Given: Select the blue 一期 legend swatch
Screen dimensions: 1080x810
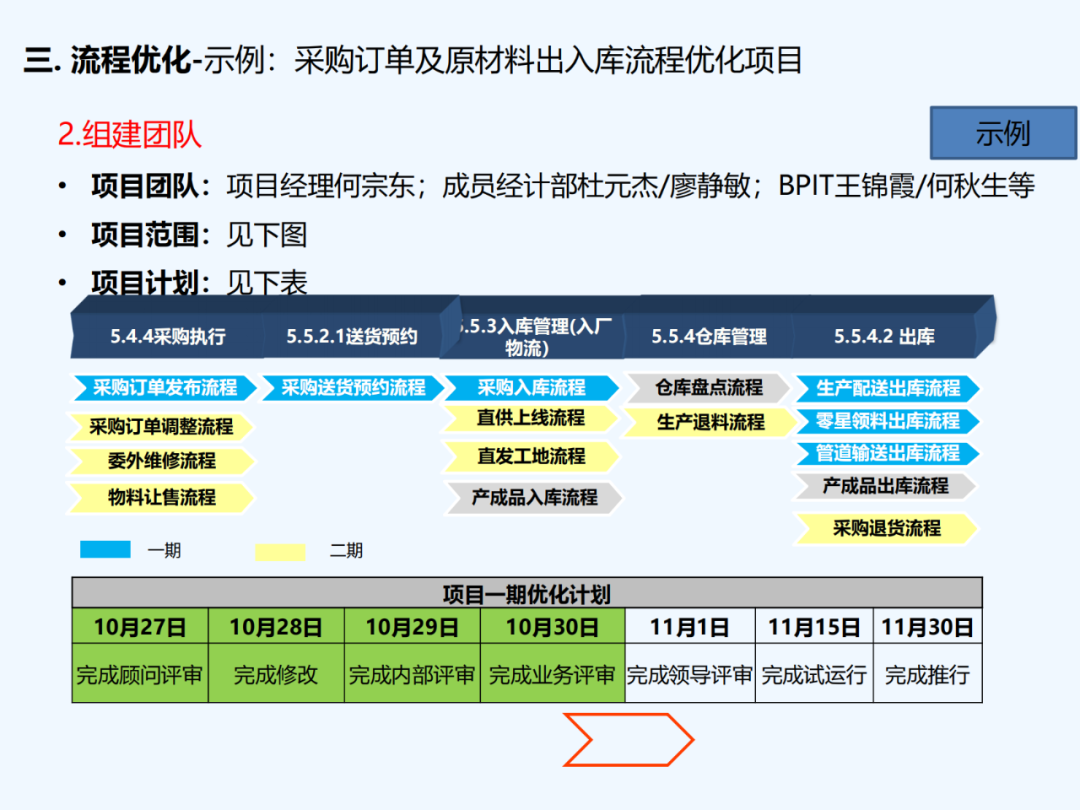Looking at the screenshot, I should coord(105,549).
